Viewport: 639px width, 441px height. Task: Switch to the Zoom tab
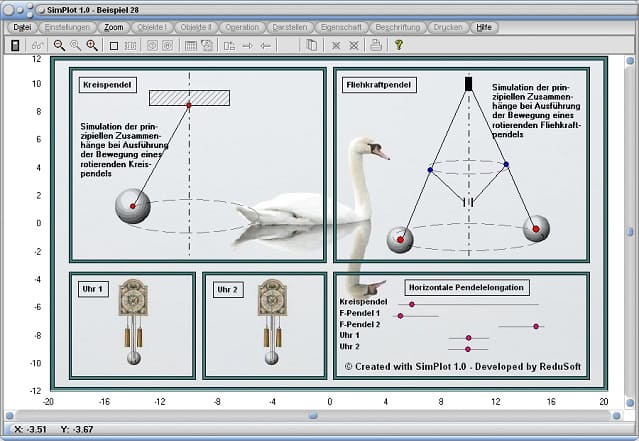pos(114,27)
